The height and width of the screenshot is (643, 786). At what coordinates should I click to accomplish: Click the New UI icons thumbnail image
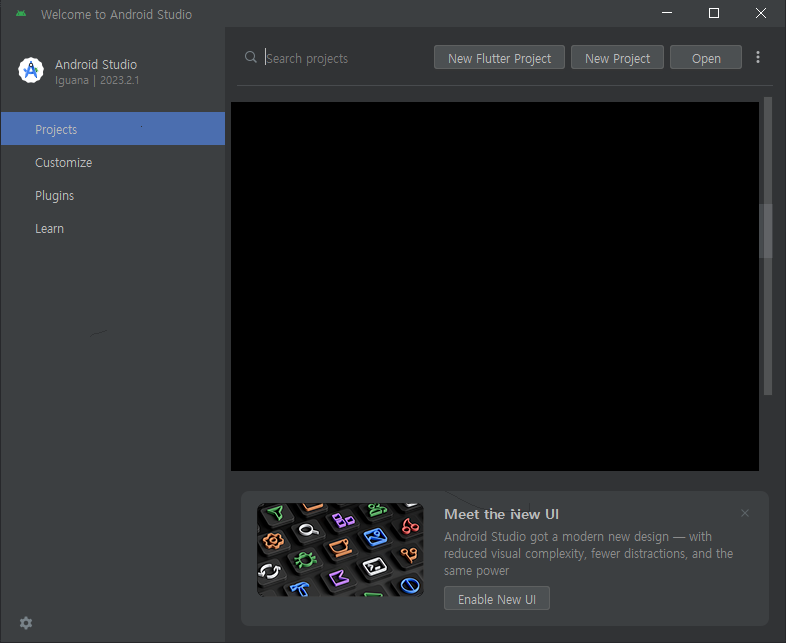pyautogui.click(x=340, y=549)
